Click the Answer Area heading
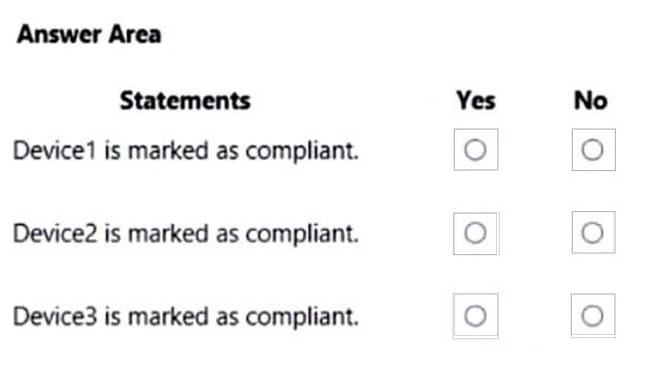The width and height of the screenshot is (650, 379). click(x=89, y=34)
